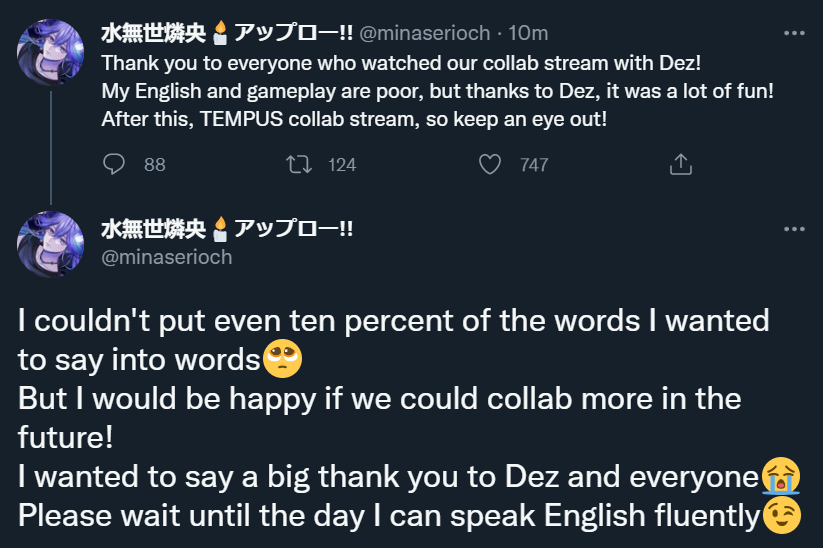
Task: Click the 88 replies count
Action: pyautogui.click(x=154, y=165)
